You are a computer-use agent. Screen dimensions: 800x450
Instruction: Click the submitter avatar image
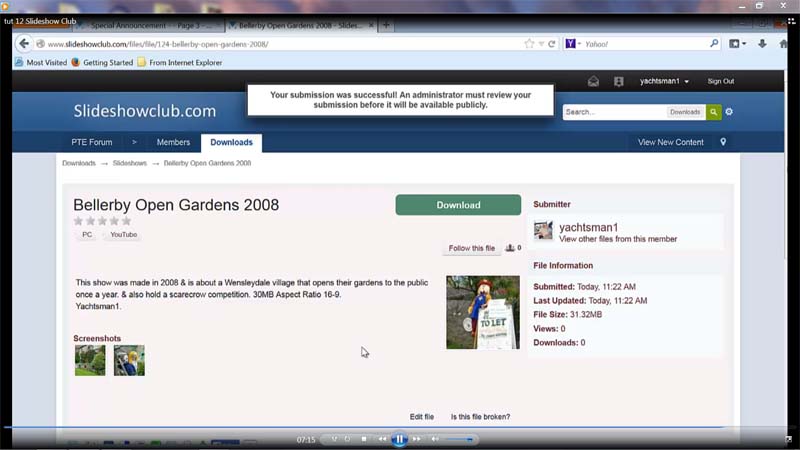tap(543, 231)
